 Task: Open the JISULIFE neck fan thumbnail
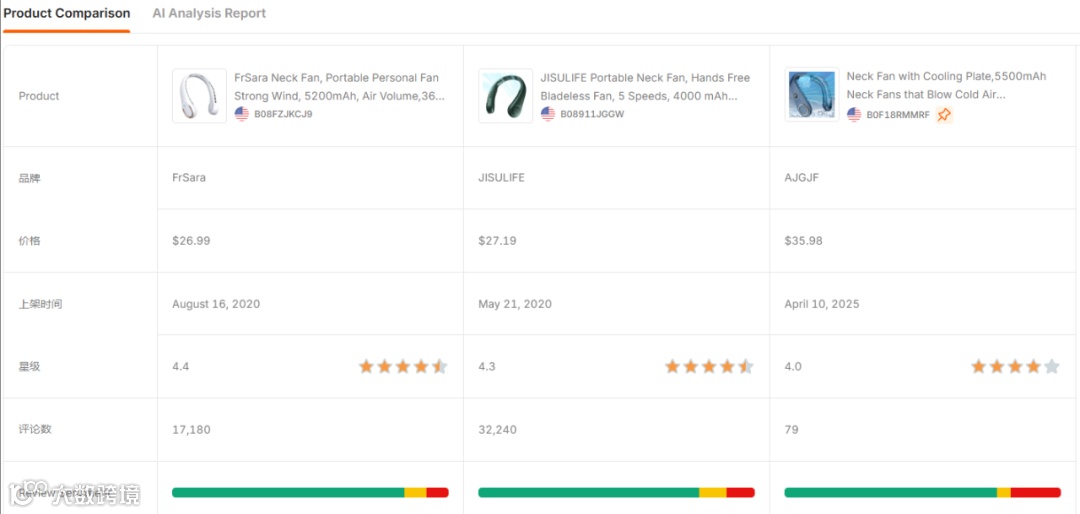click(506, 96)
